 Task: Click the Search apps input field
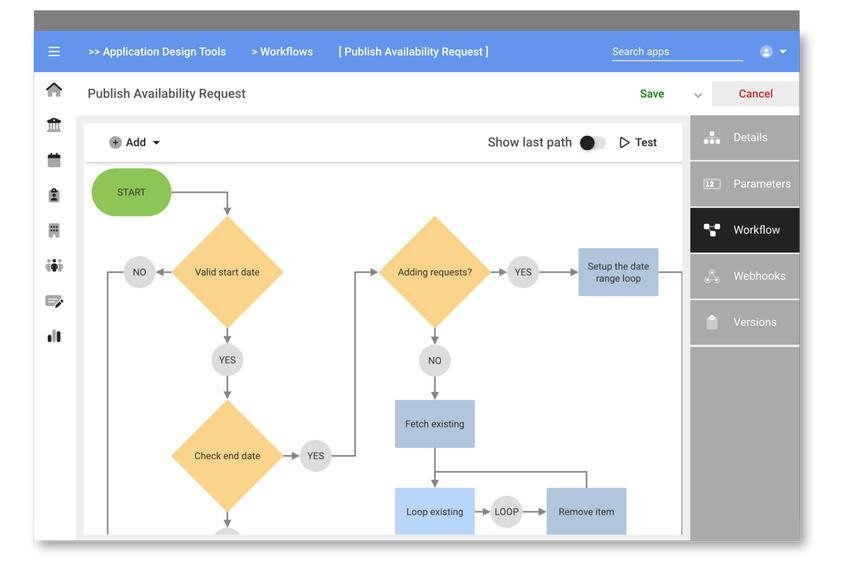pos(676,52)
